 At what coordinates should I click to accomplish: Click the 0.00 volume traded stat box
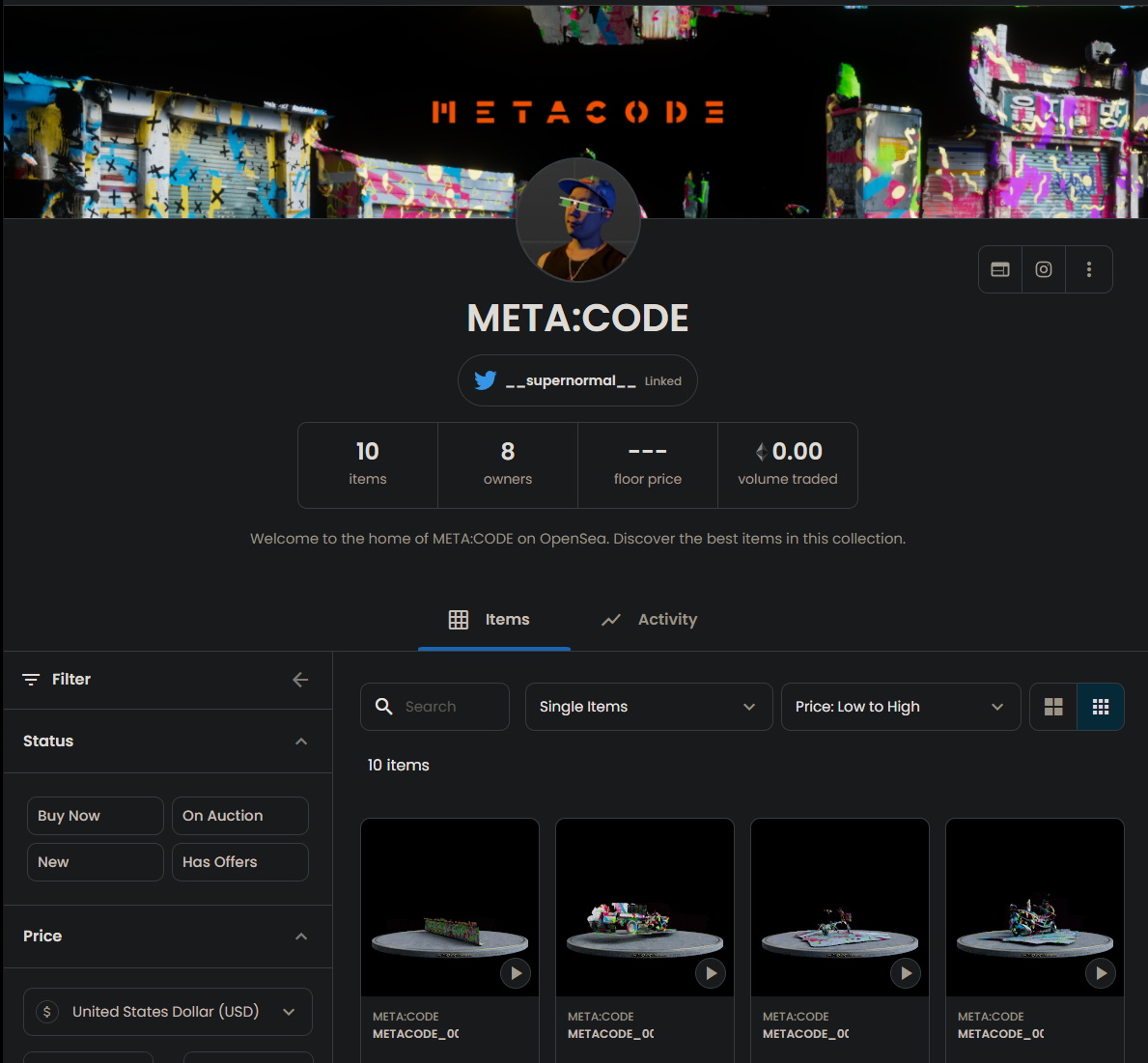click(788, 464)
